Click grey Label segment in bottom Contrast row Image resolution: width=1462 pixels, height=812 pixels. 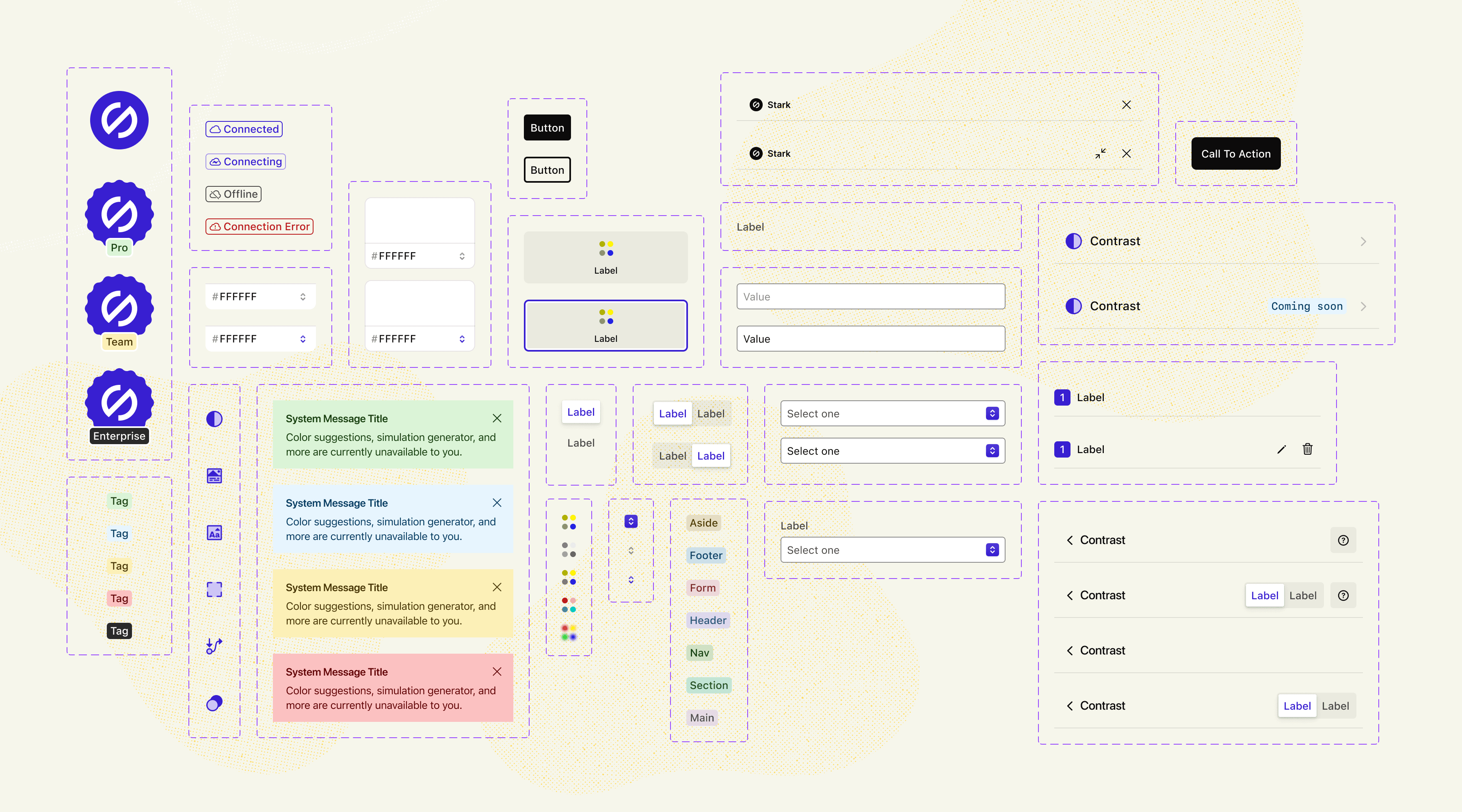(1335, 706)
